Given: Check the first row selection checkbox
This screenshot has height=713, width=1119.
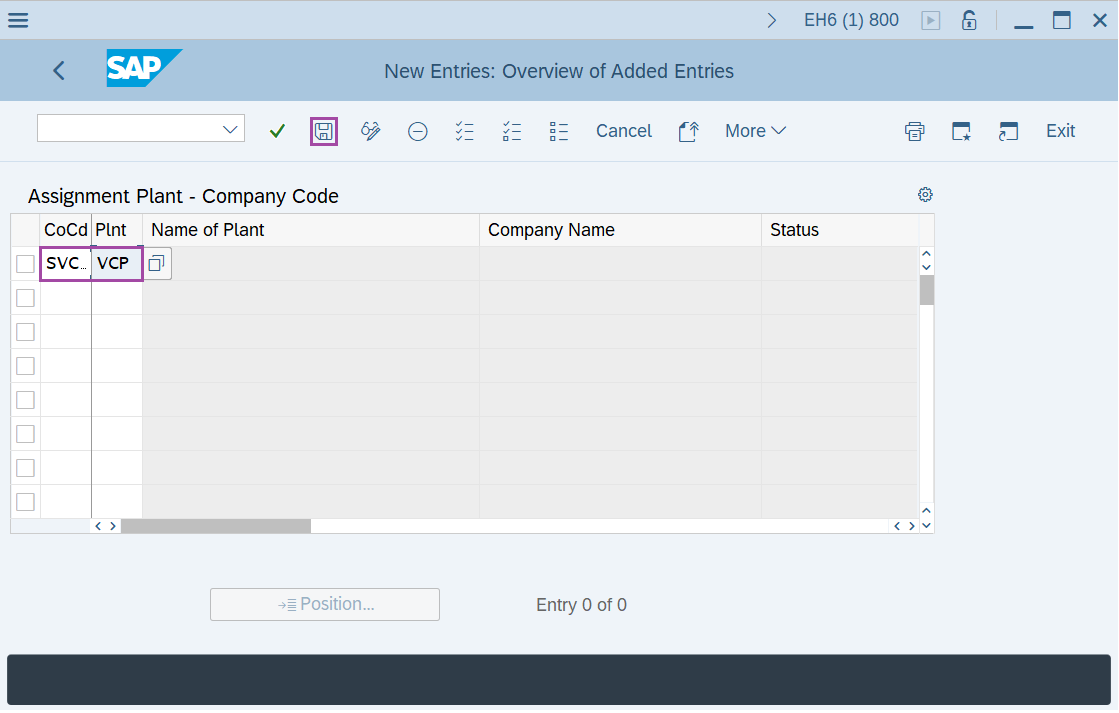Looking at the screenshot, I should (25, 263).
